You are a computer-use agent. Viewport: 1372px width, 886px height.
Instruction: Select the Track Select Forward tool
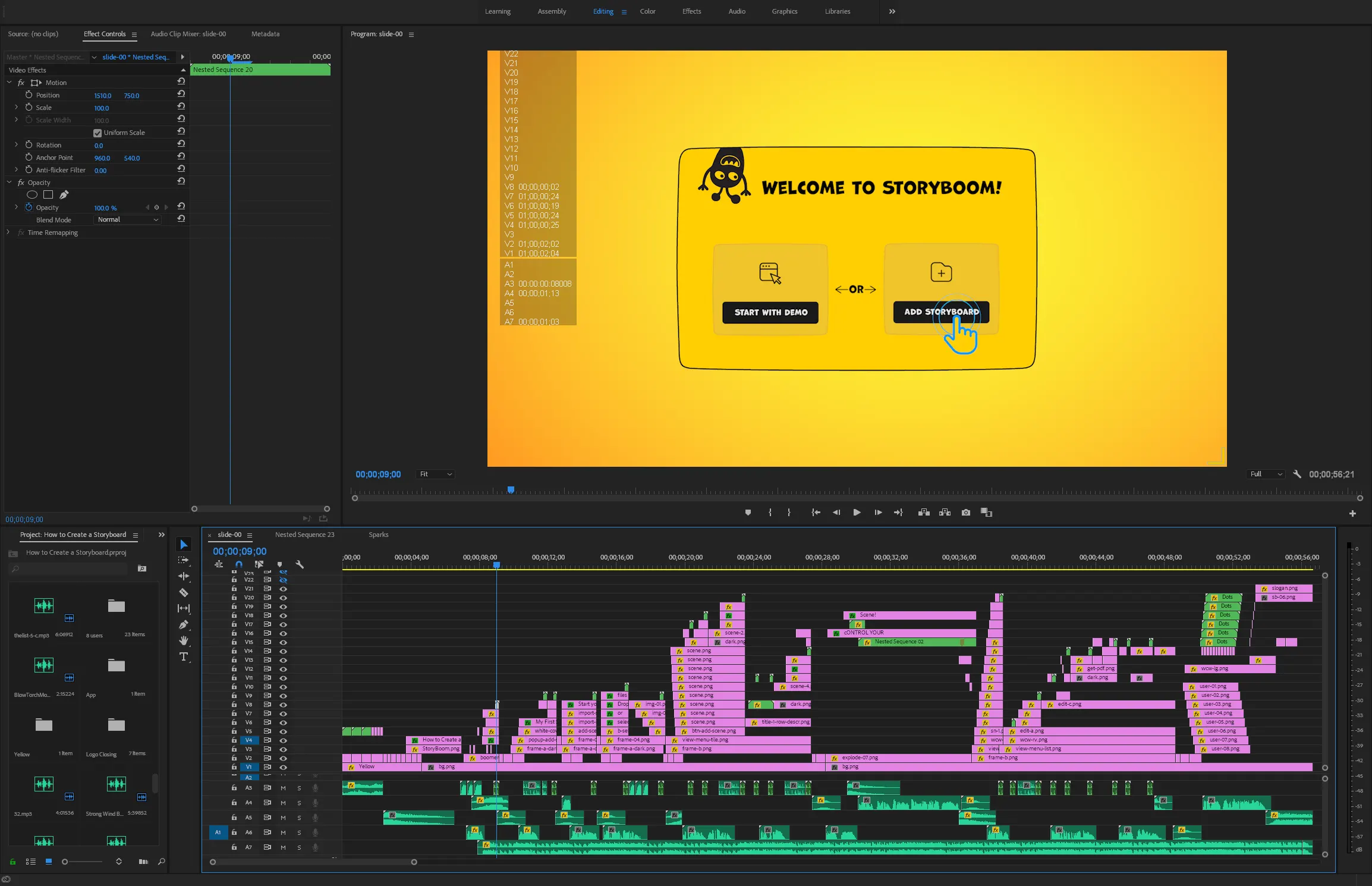pos(184,560)
